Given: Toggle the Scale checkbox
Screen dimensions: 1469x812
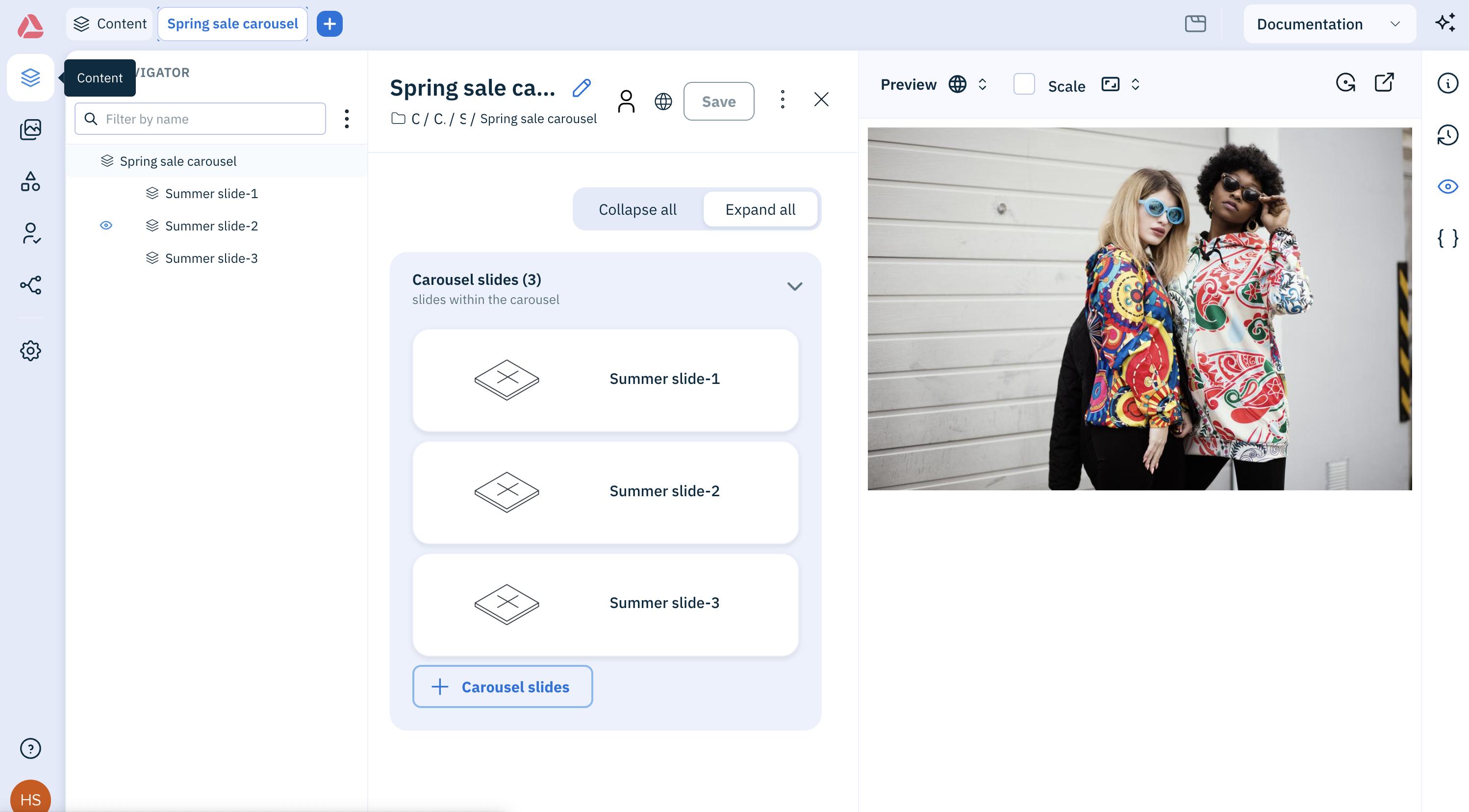Looking at the screenshot, I should pos(1024,84).
